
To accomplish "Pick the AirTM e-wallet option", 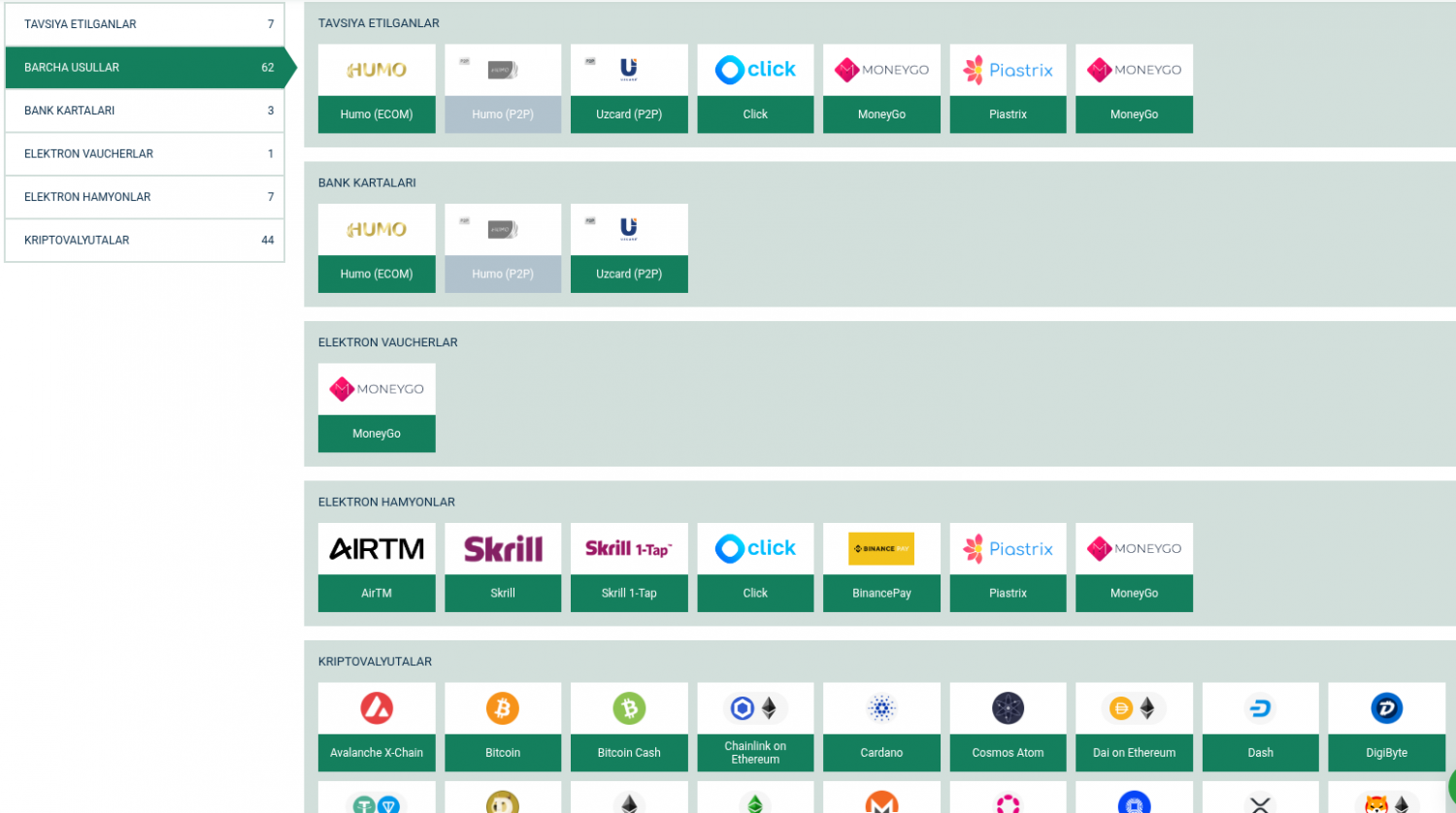I will 377,567.
